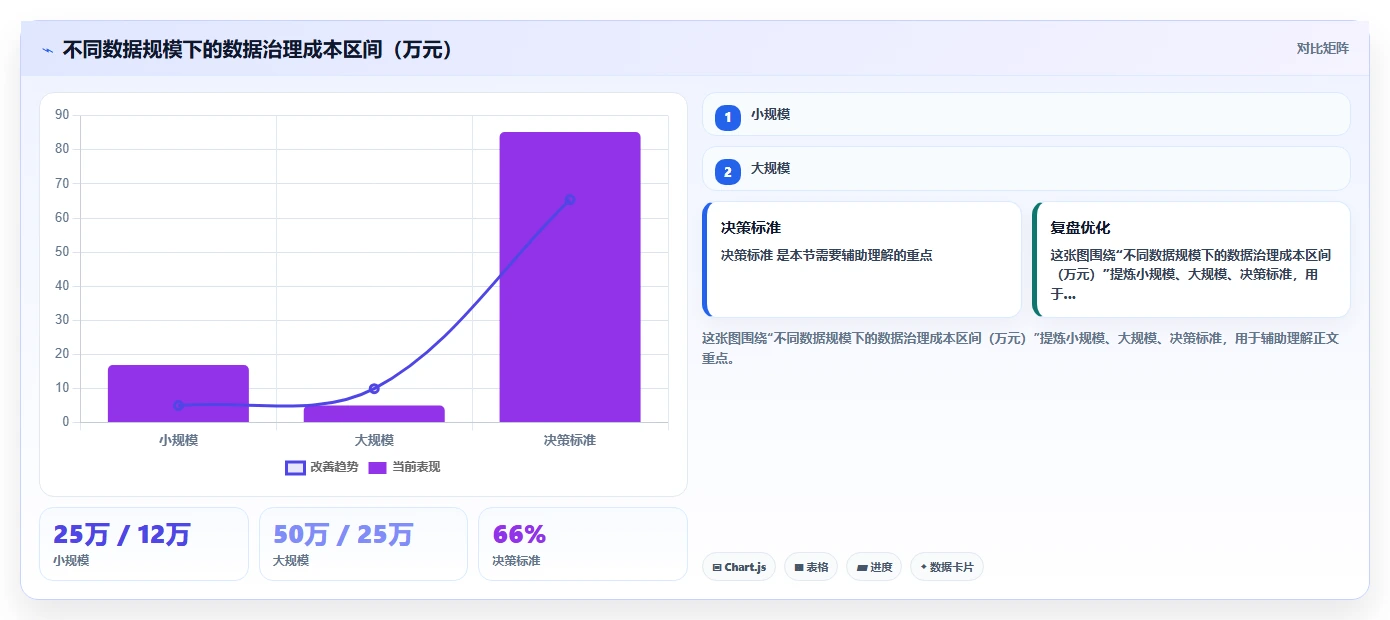
Task: Select the 66% stat card
Action: [x=583, y=544]
